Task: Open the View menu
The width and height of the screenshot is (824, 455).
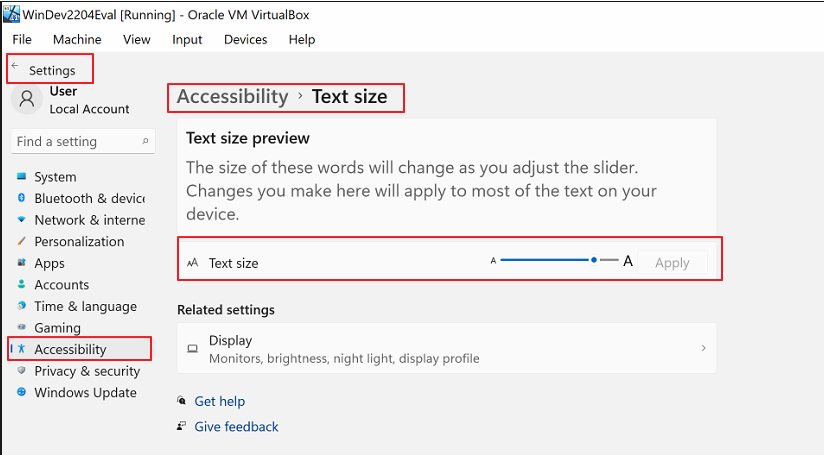Action: (137, 40)
